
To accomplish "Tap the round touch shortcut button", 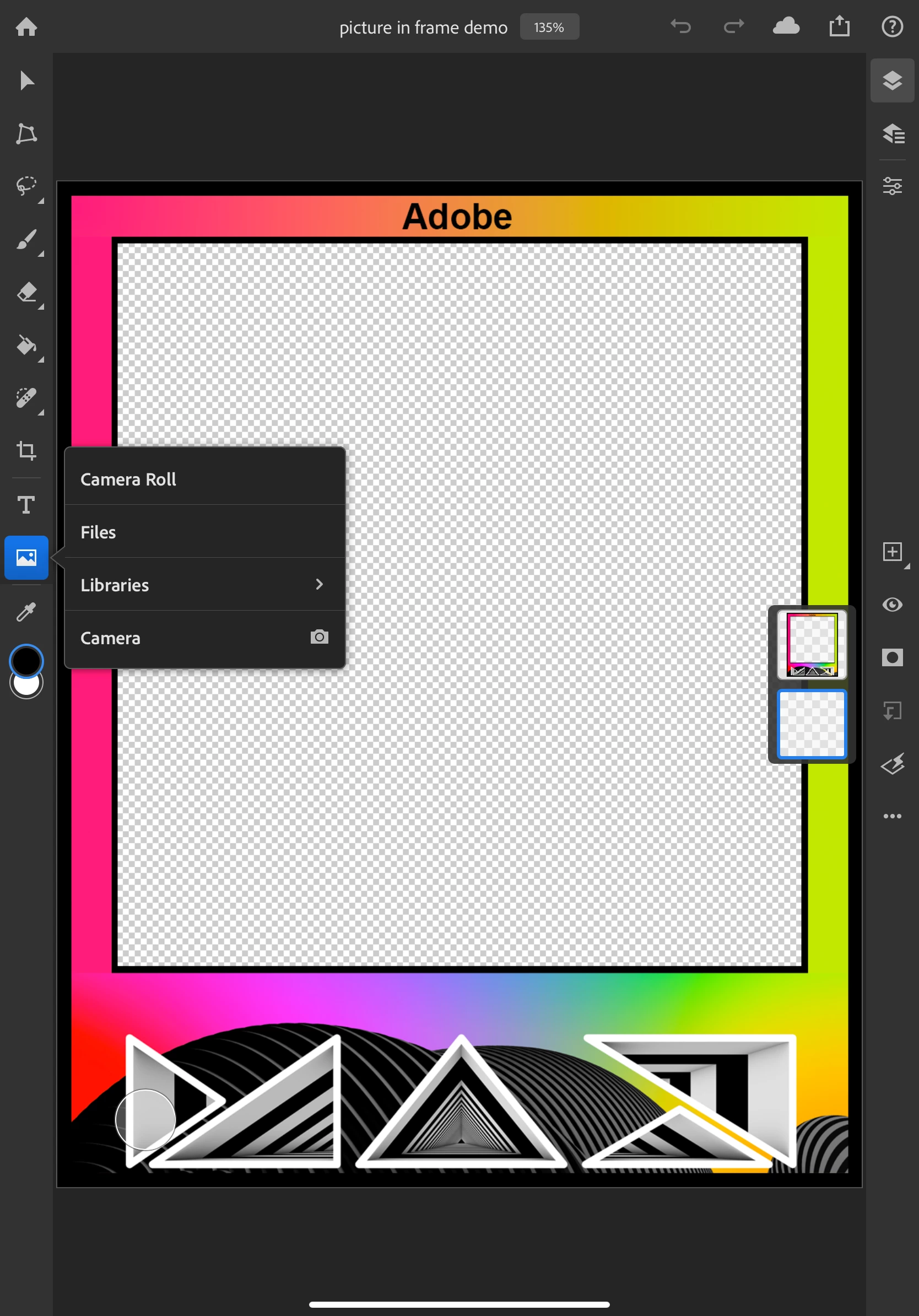I will [x=145, y=1119].
